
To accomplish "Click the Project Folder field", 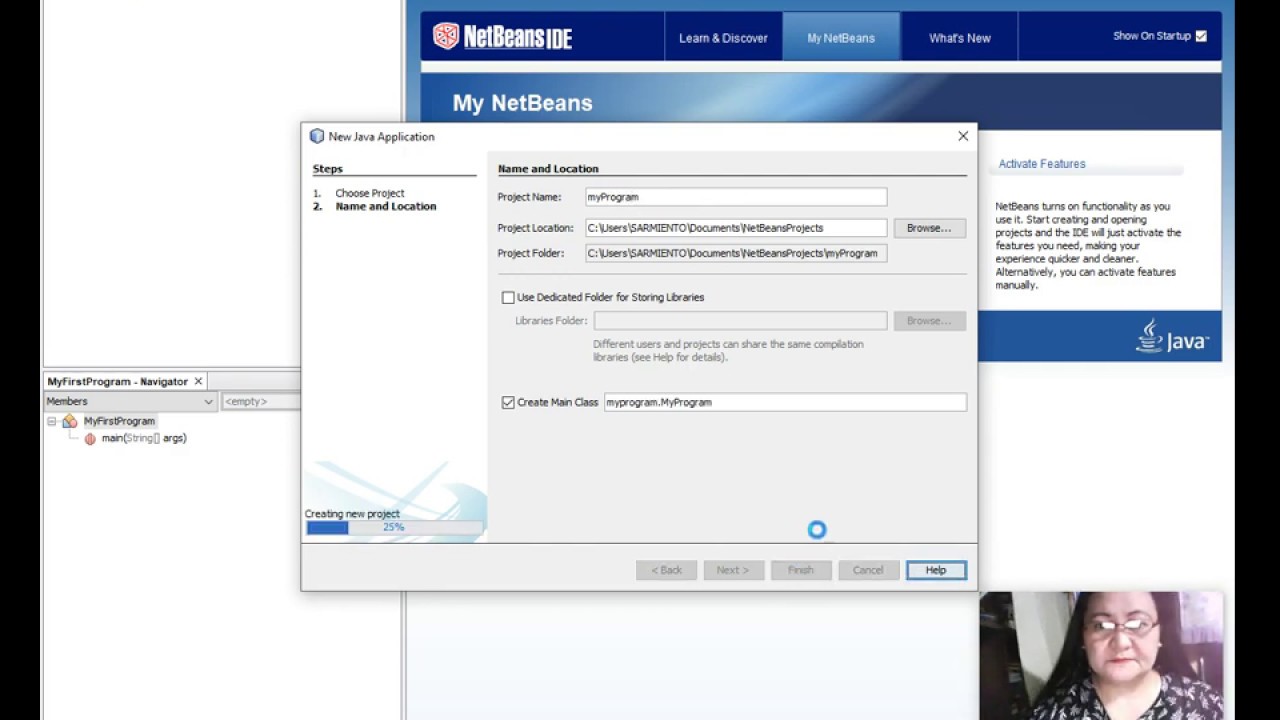I will click(736, 253).
